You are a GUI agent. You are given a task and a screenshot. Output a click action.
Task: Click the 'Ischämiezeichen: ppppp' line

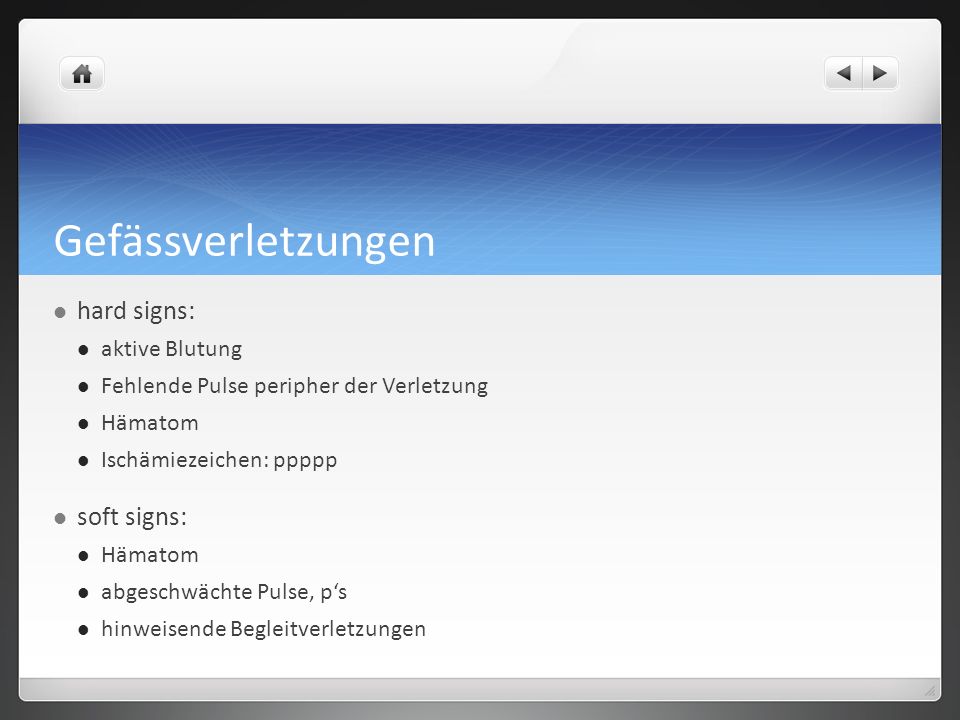pyautogui.click(x=219, y=460)
